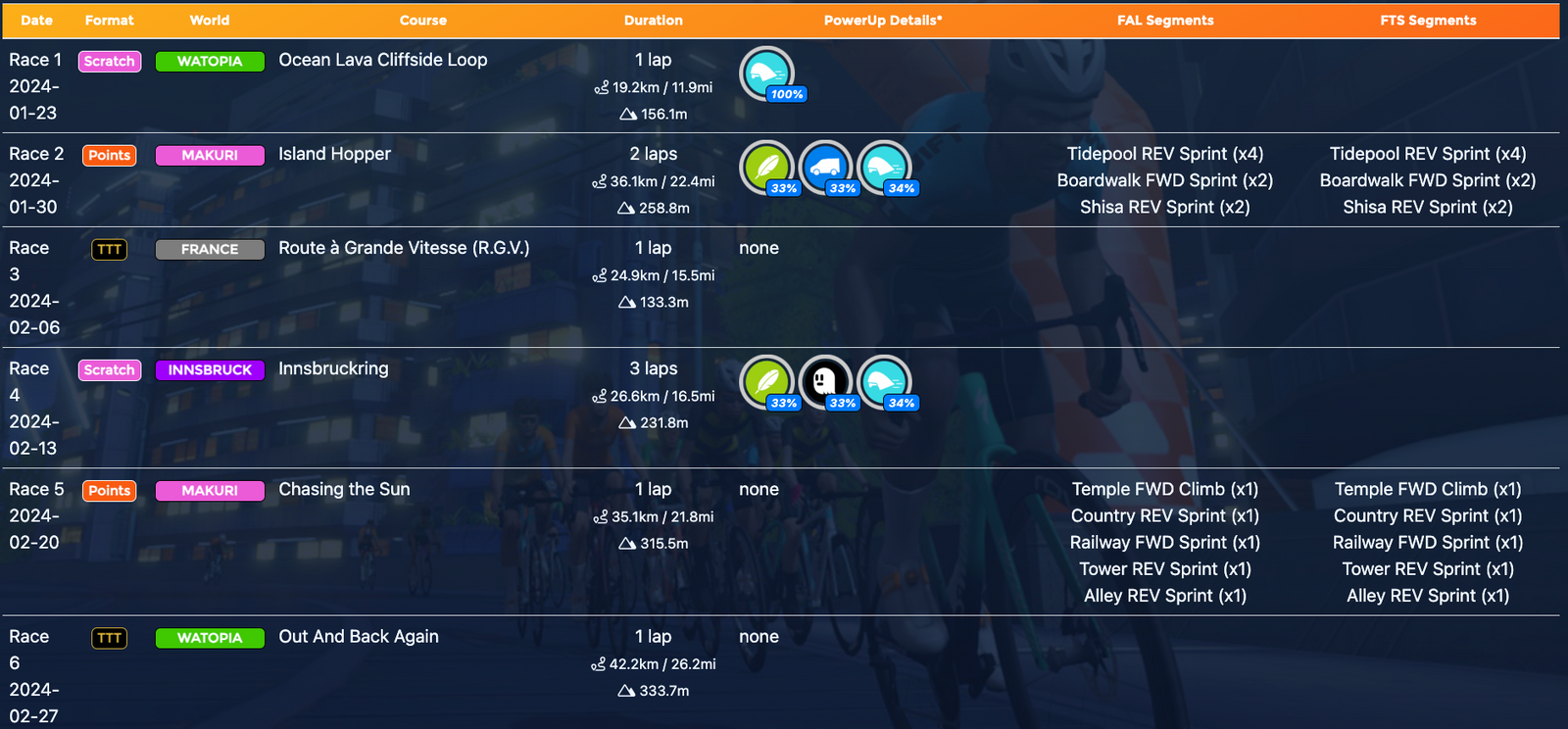Click the FAL Segments column header
The height and width of the screenshot is (729, 1568).
(x=1165, y=21)
